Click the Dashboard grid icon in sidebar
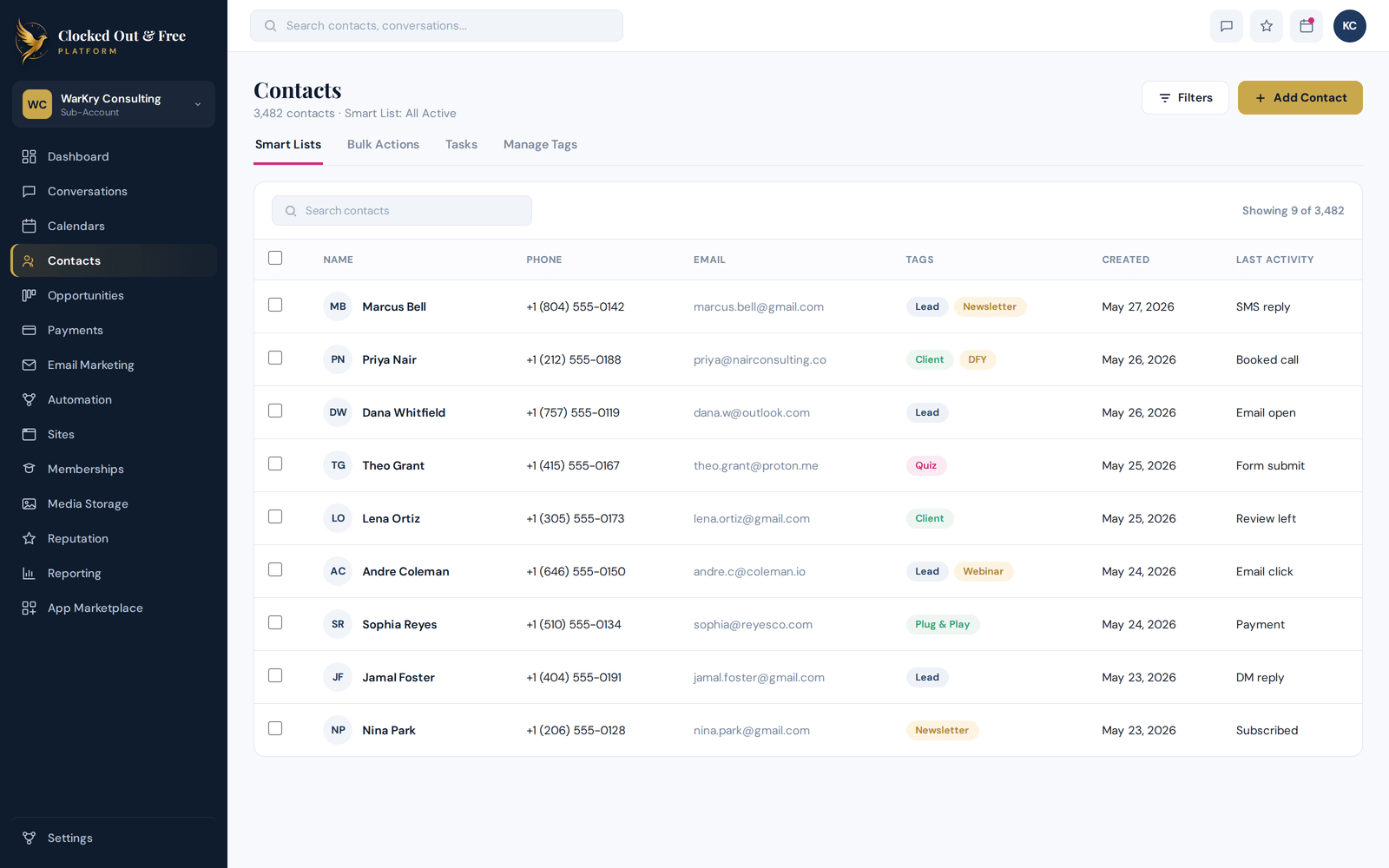This screenshot has width=1389, height=868. (x=29, y=156)
